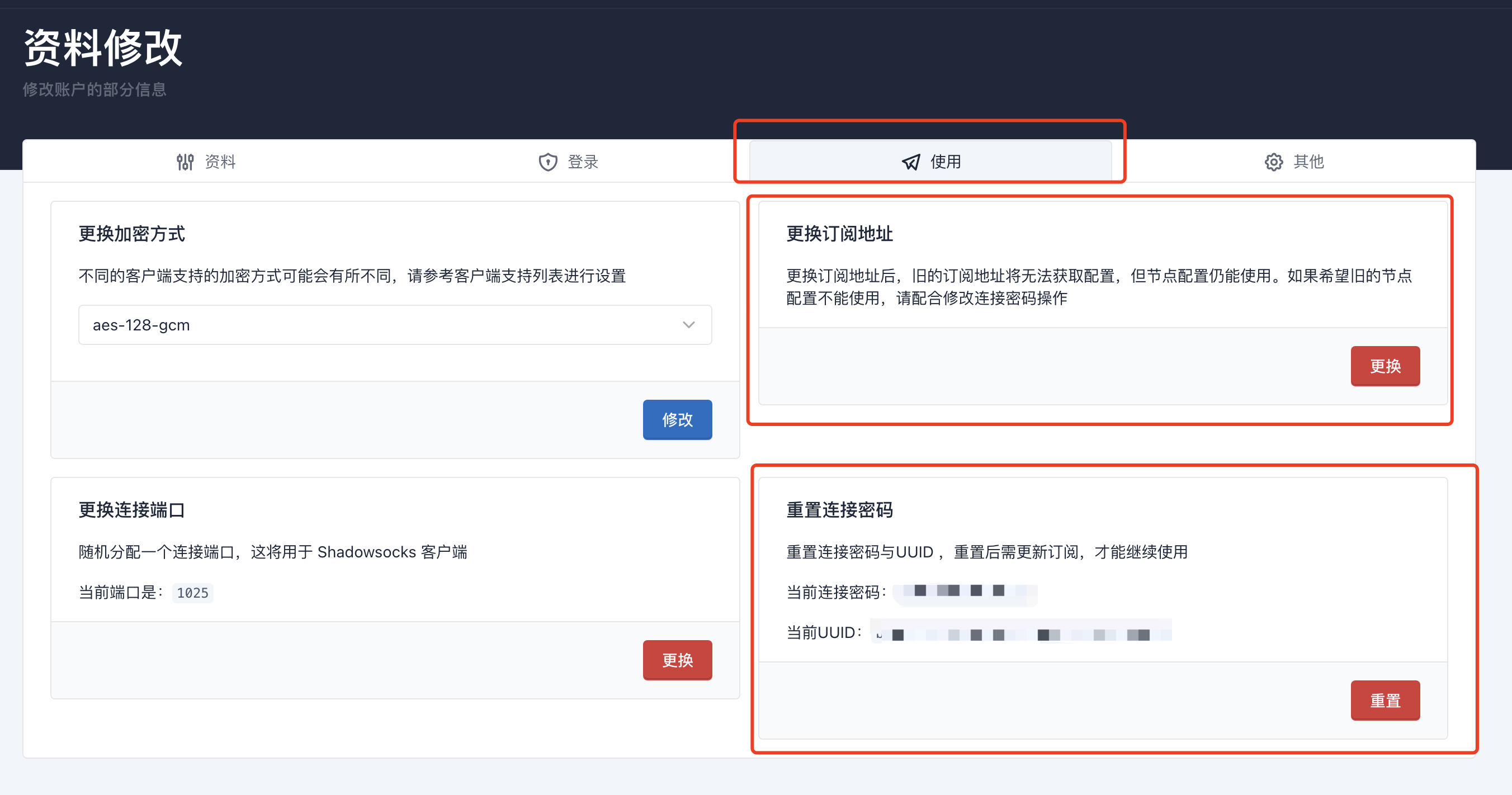The width and height of the screenshot is (1512, 795).
Task: Click the shield icon on 登录 tab
Action: pyautogui.click(x=547, y=162)
